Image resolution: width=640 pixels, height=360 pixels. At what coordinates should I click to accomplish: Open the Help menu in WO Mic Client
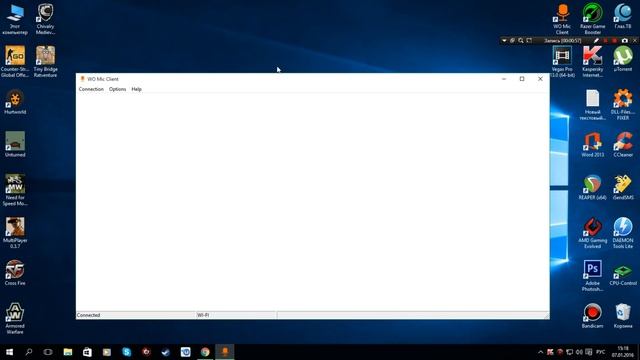pos(136,89)
